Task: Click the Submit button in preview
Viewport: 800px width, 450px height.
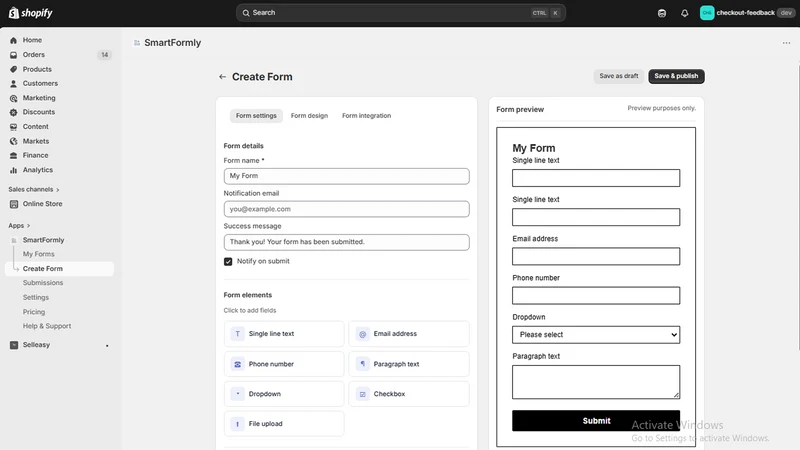Action: point(596,421)
